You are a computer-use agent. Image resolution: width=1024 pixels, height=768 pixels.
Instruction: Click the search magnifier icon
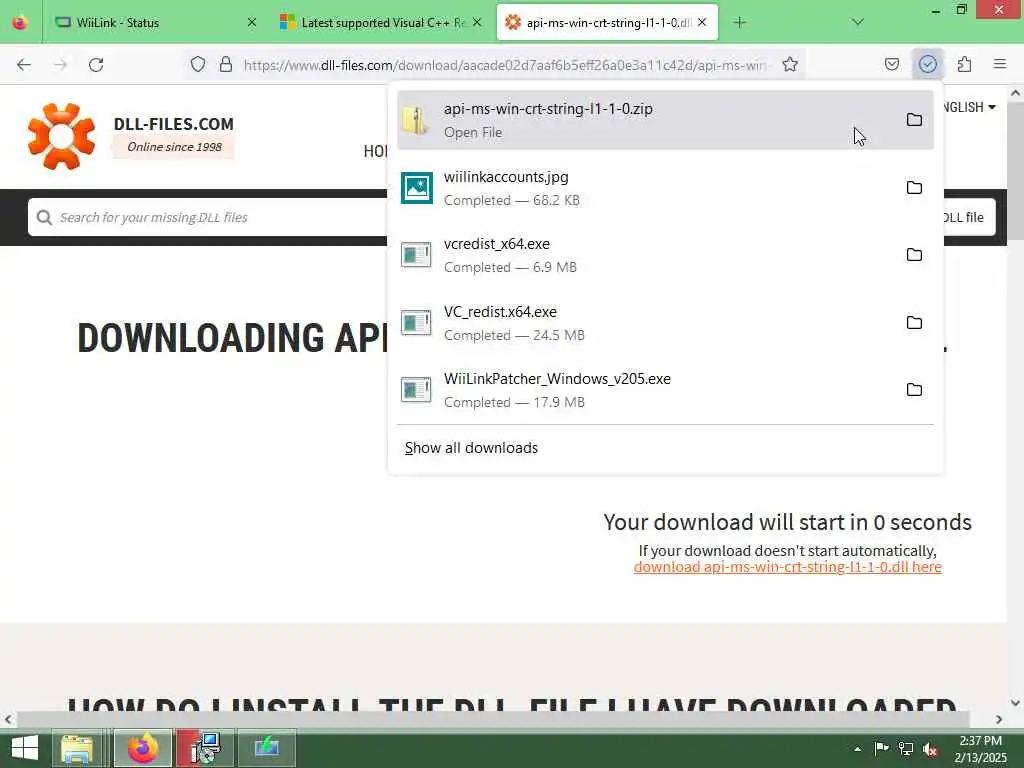44,217
